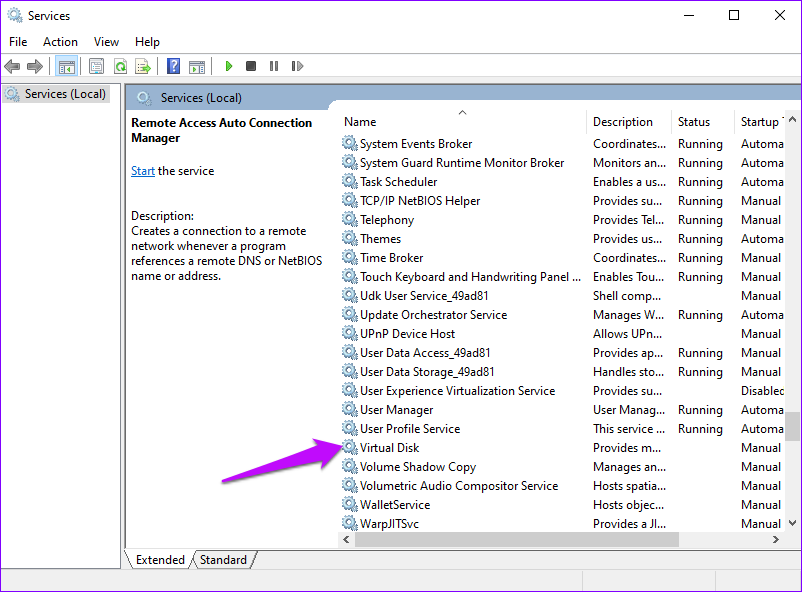Viewport: 802px width, 592px height.
Task: Click Running status of Themes service
Action: 700,239
